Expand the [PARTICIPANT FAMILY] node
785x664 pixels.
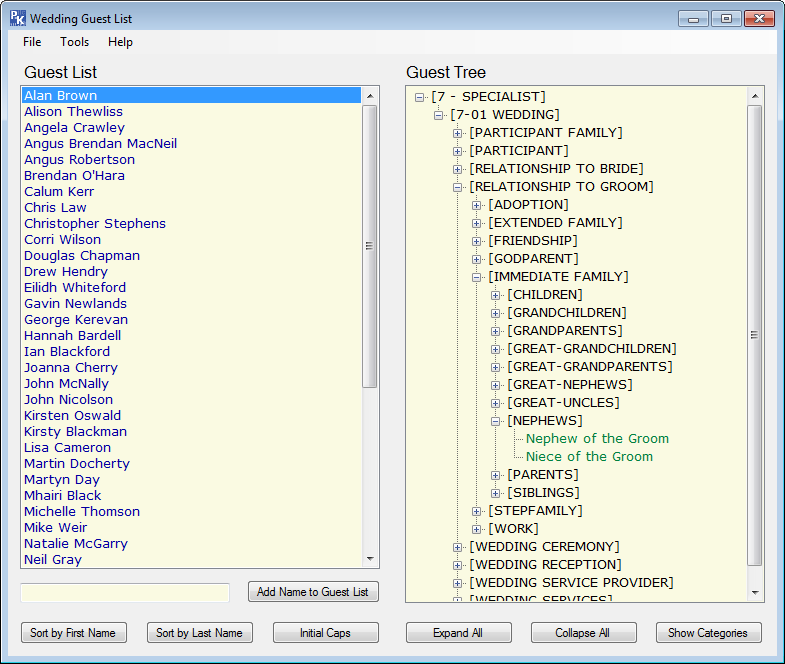458,133
